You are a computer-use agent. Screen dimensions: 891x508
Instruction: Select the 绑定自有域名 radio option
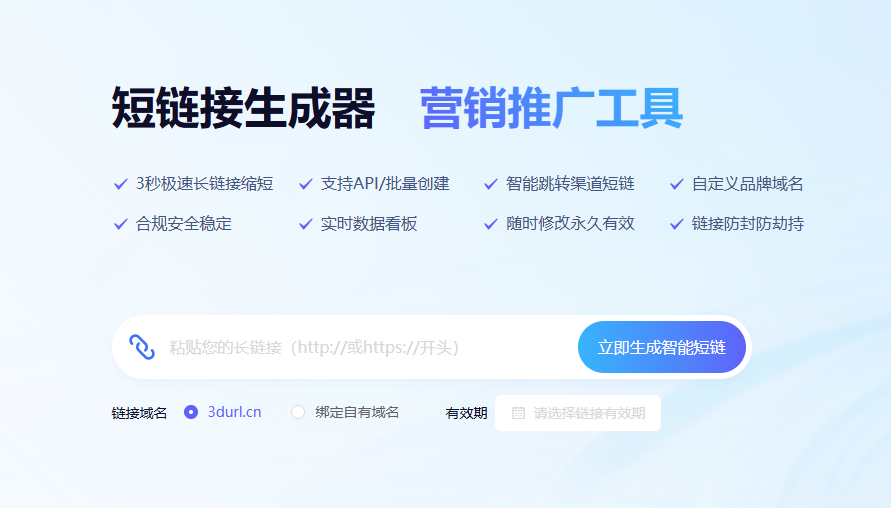point(298,412)
